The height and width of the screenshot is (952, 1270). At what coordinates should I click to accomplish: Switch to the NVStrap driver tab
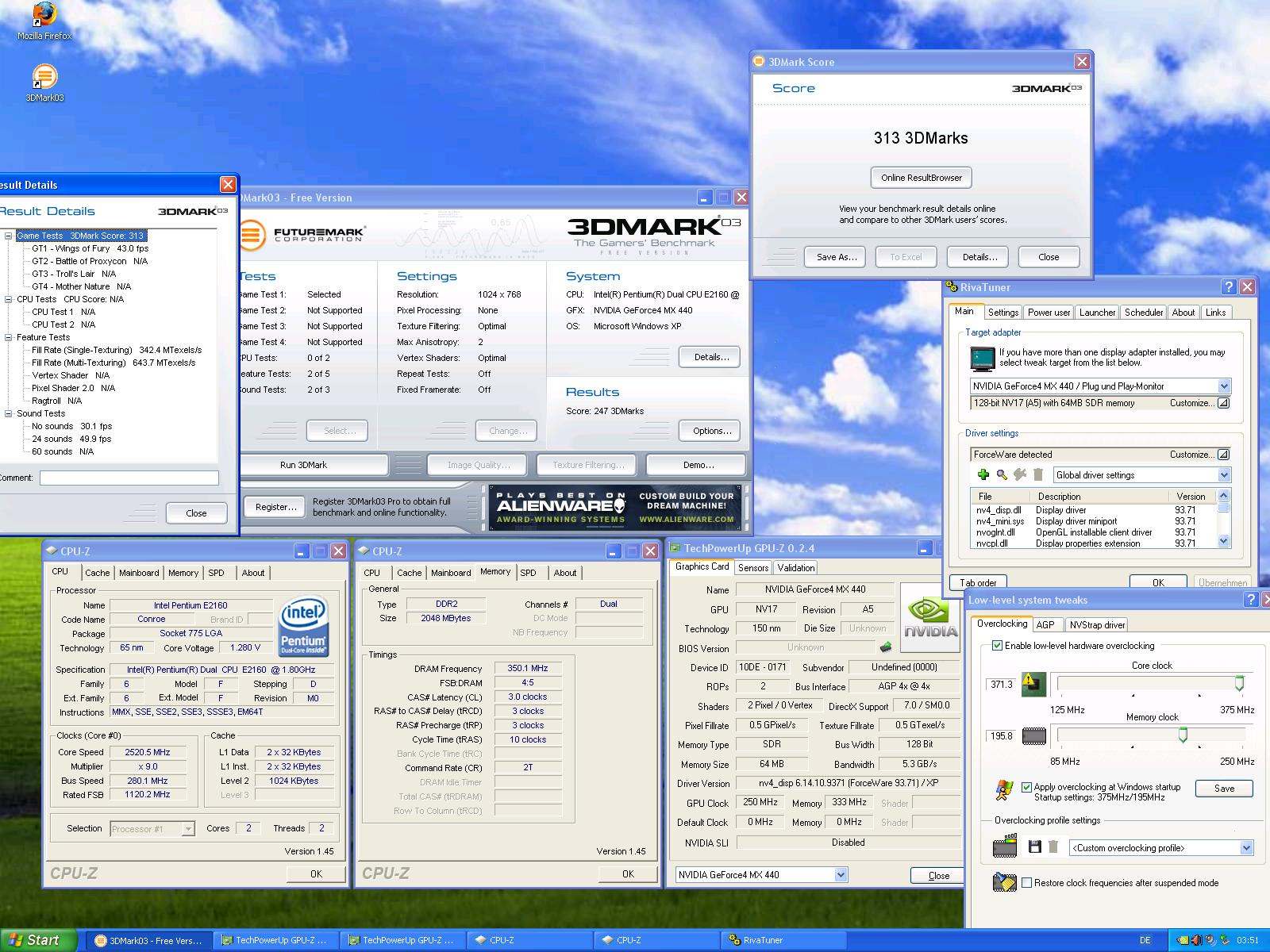click(1097, 625)
